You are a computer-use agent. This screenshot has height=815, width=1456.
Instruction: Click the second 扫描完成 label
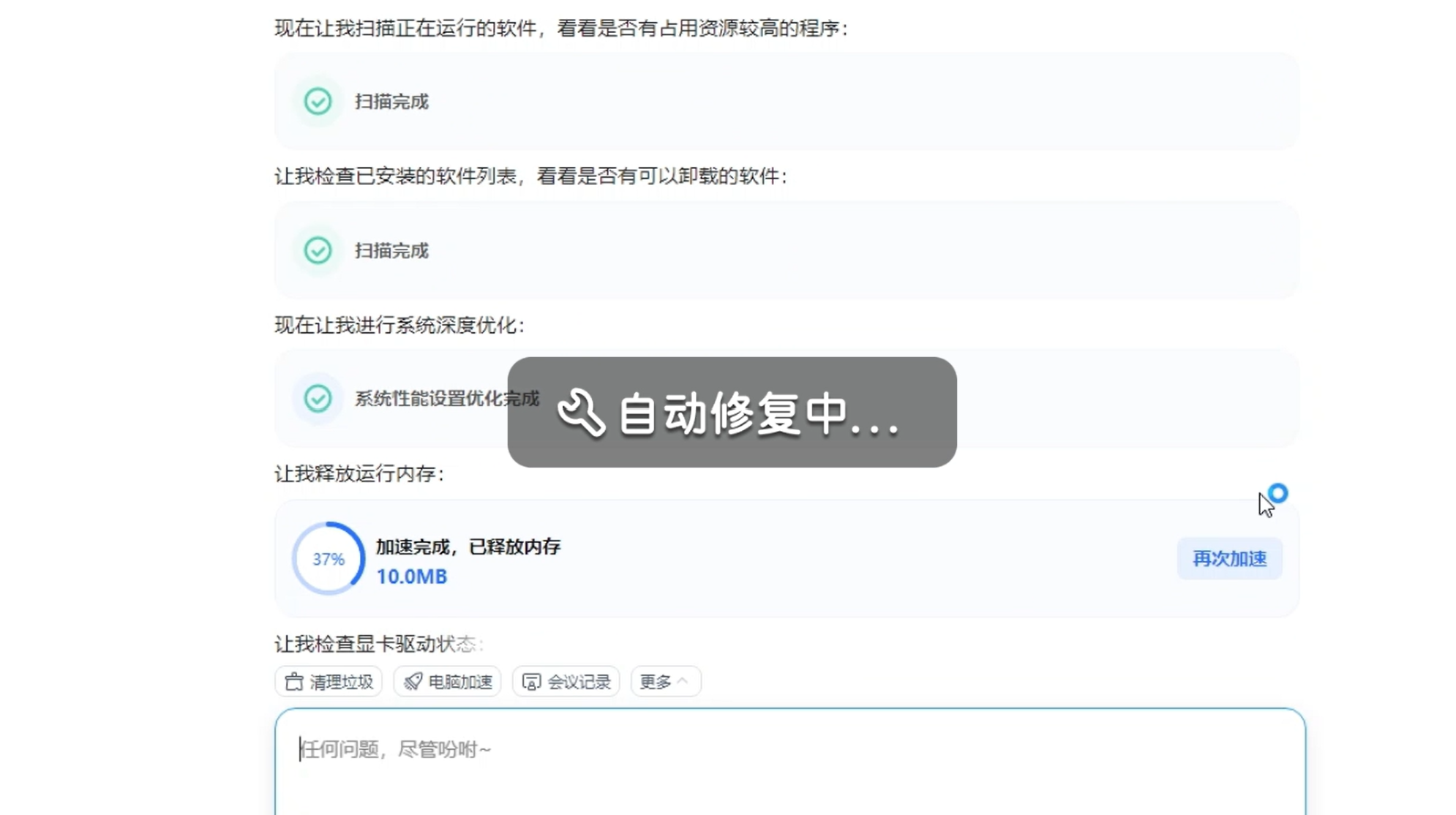tap(391, 251)
